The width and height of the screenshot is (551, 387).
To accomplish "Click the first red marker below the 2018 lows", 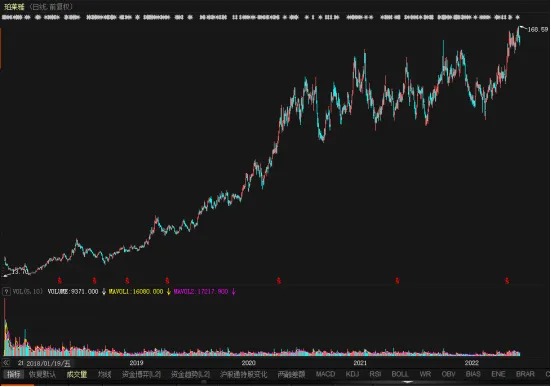I will coord(60,281).
